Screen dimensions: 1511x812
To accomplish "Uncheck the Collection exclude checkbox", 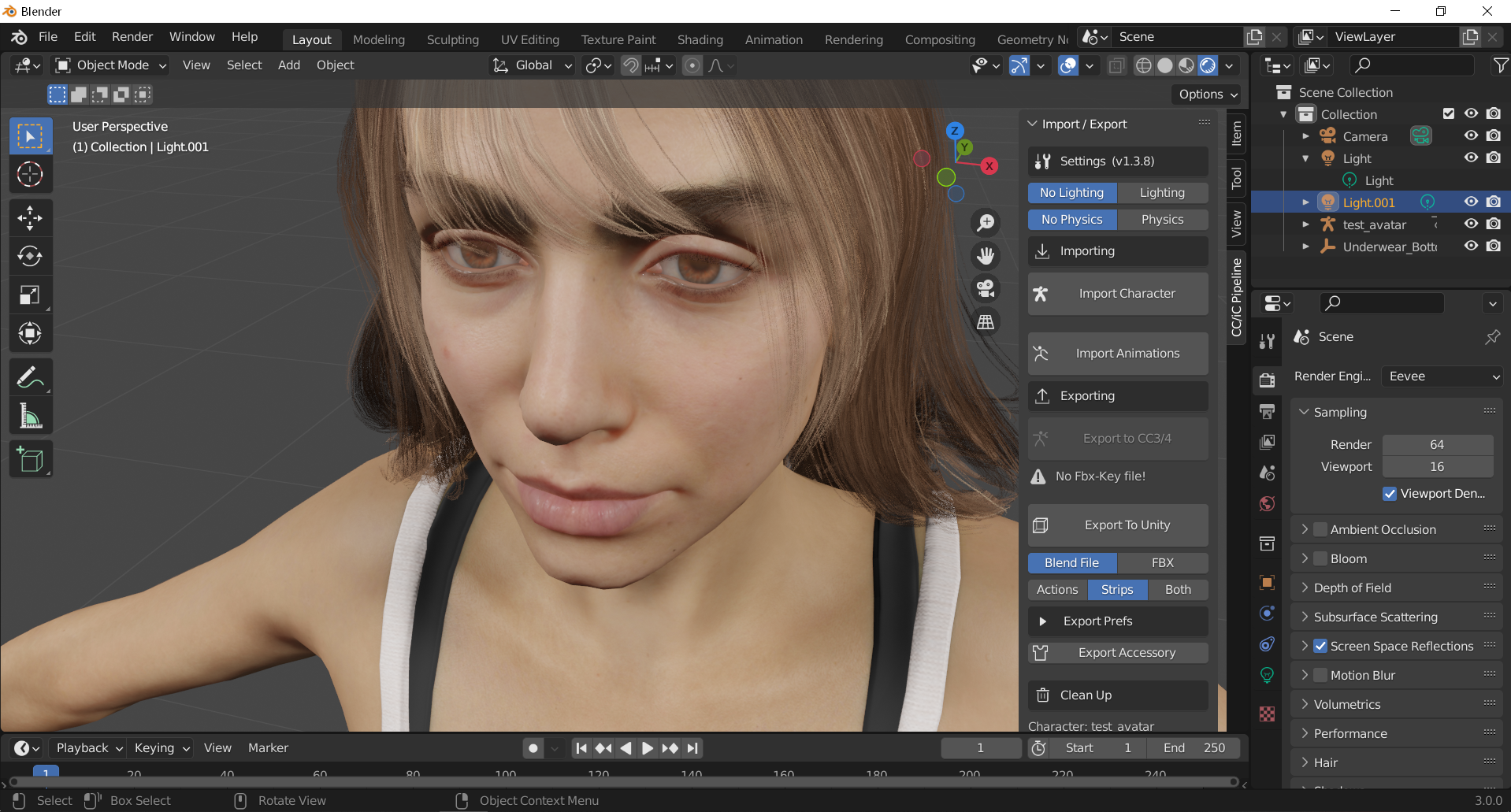I will tap(1448, 114).
